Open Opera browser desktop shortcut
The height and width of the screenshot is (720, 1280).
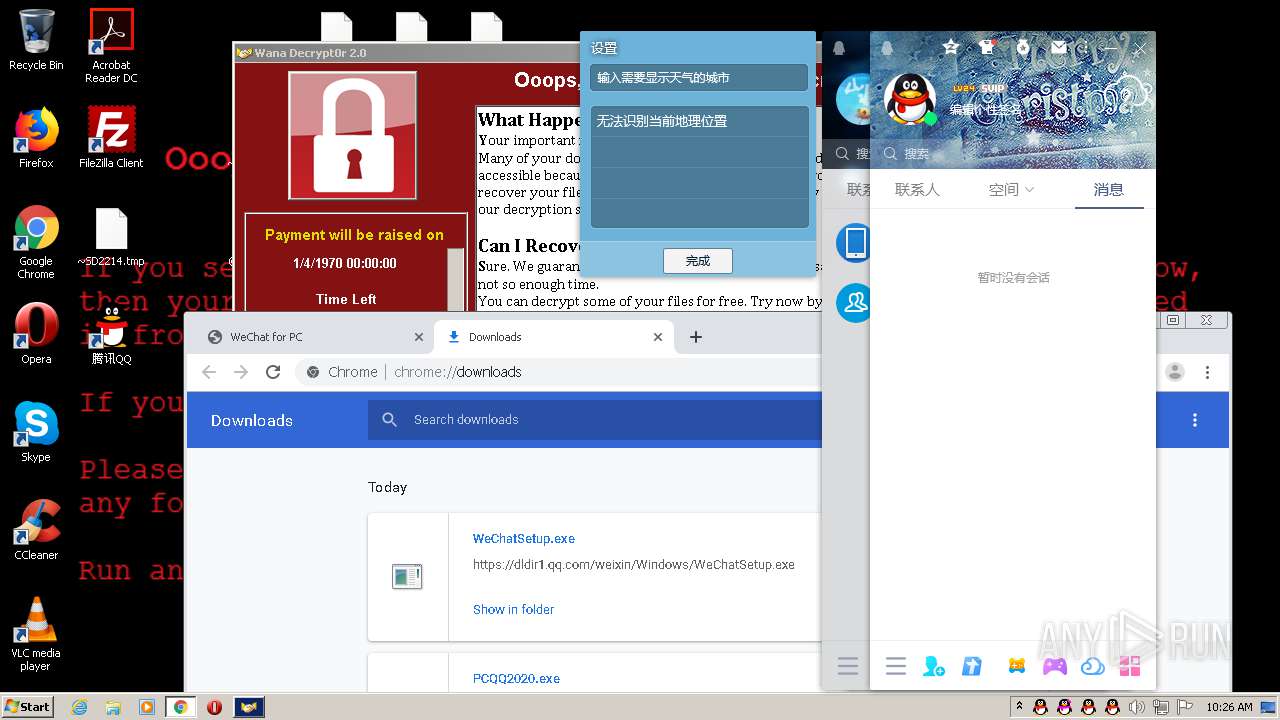[36, 334]
